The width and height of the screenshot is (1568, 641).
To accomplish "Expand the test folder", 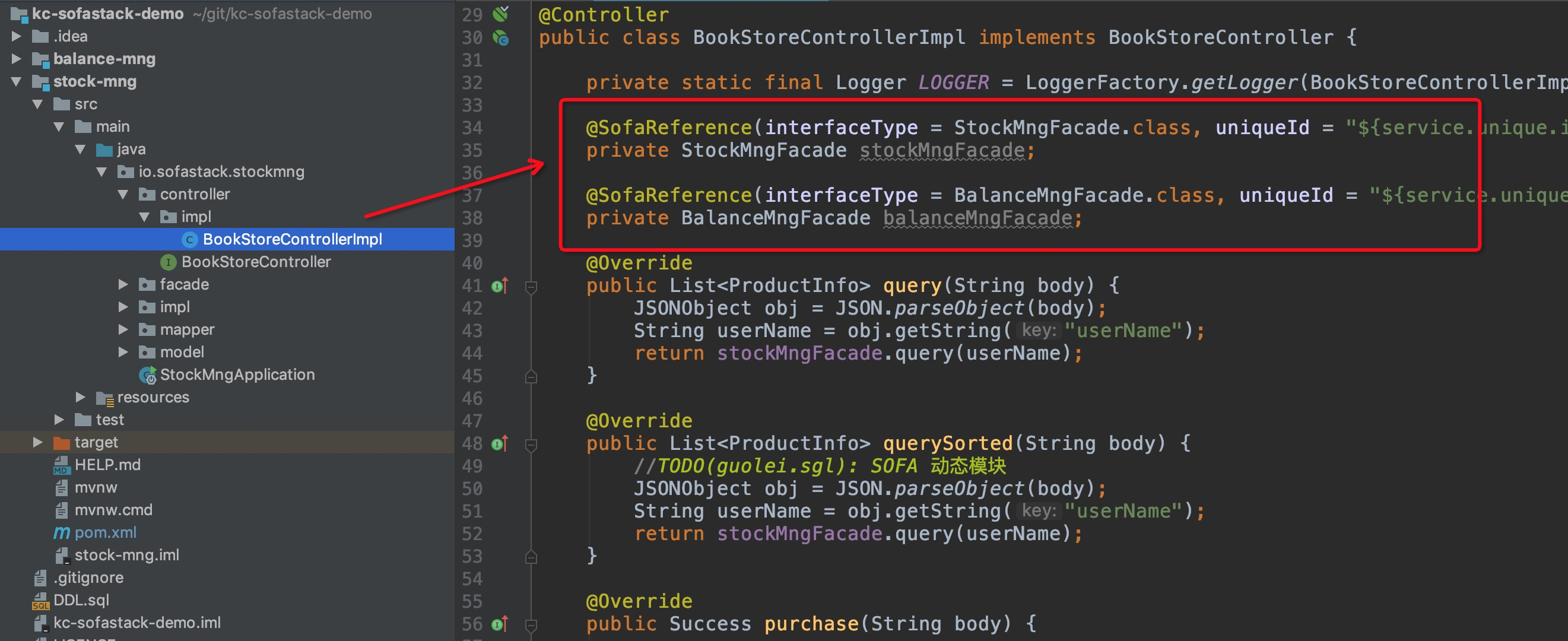I will pos(59,420).
